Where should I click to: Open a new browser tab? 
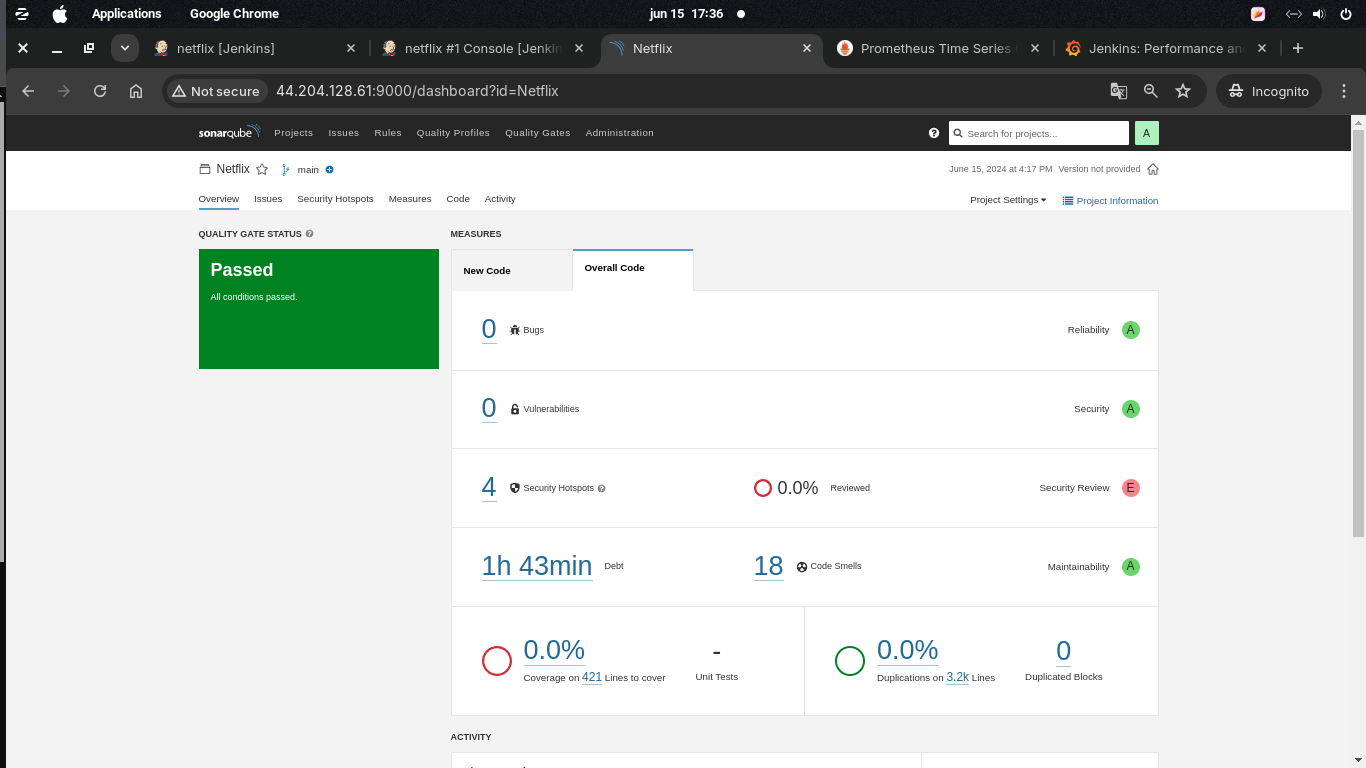pyautogui.click(x=1298, y=48)
